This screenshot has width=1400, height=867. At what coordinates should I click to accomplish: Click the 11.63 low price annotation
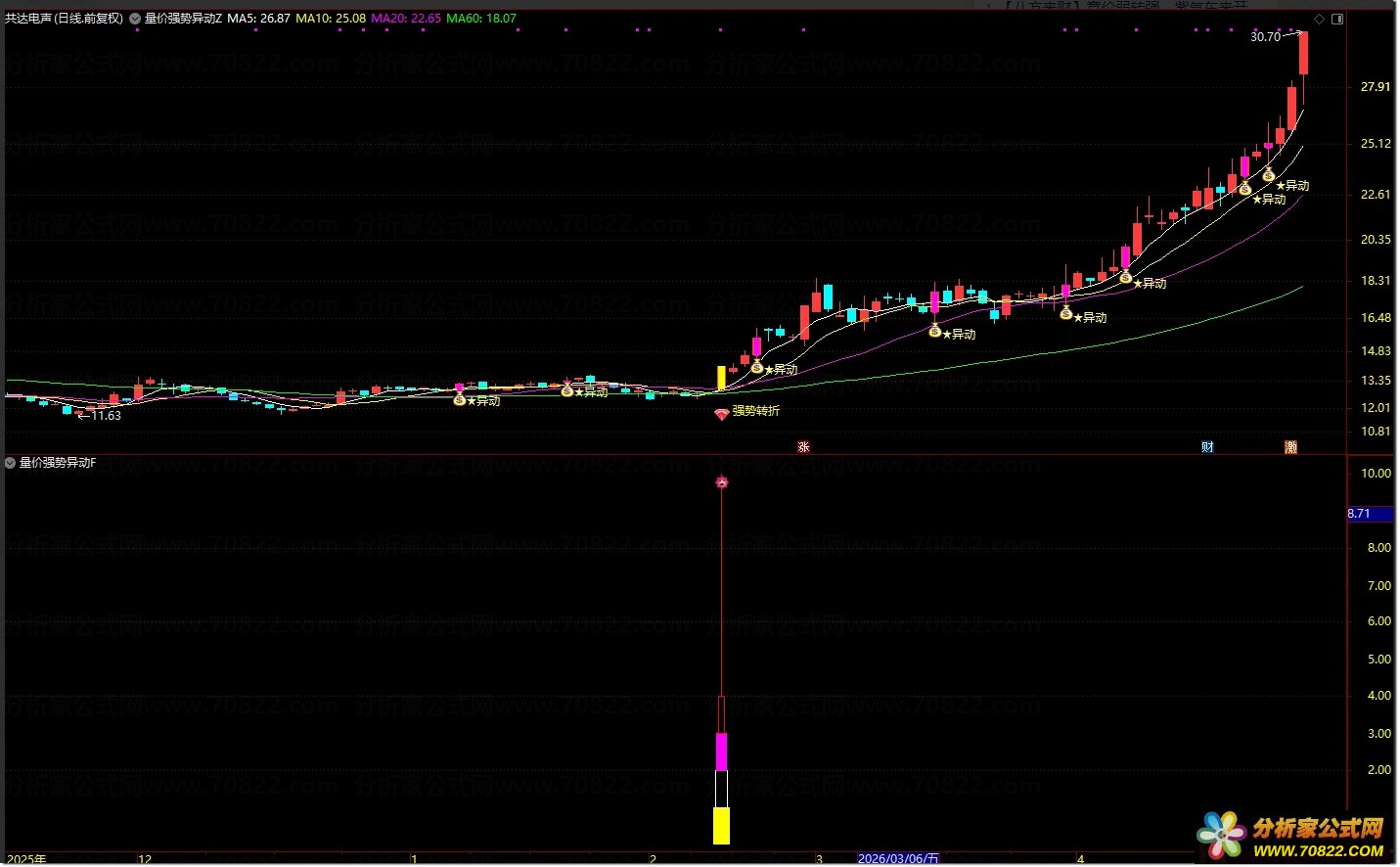[x=106, y=416]
